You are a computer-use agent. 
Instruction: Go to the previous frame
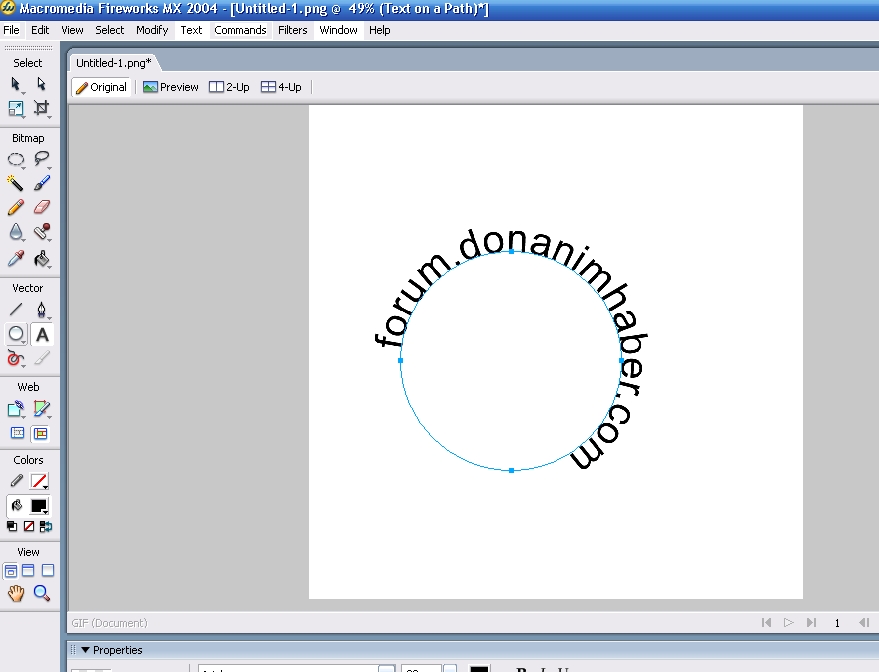(x=864, y=623)
